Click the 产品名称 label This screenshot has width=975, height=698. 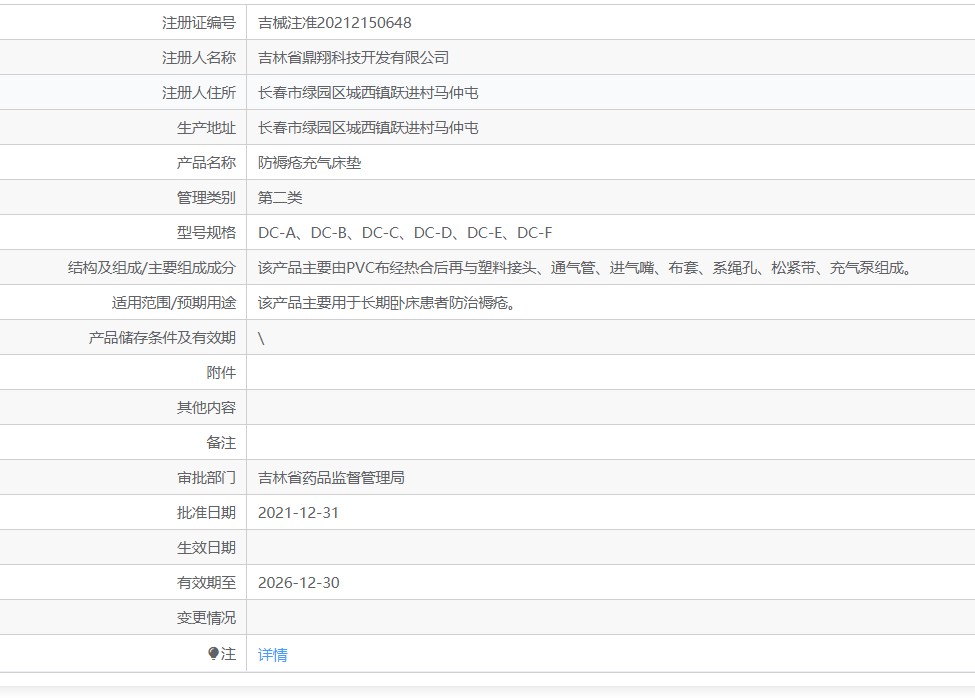click(x=206, y=163)
